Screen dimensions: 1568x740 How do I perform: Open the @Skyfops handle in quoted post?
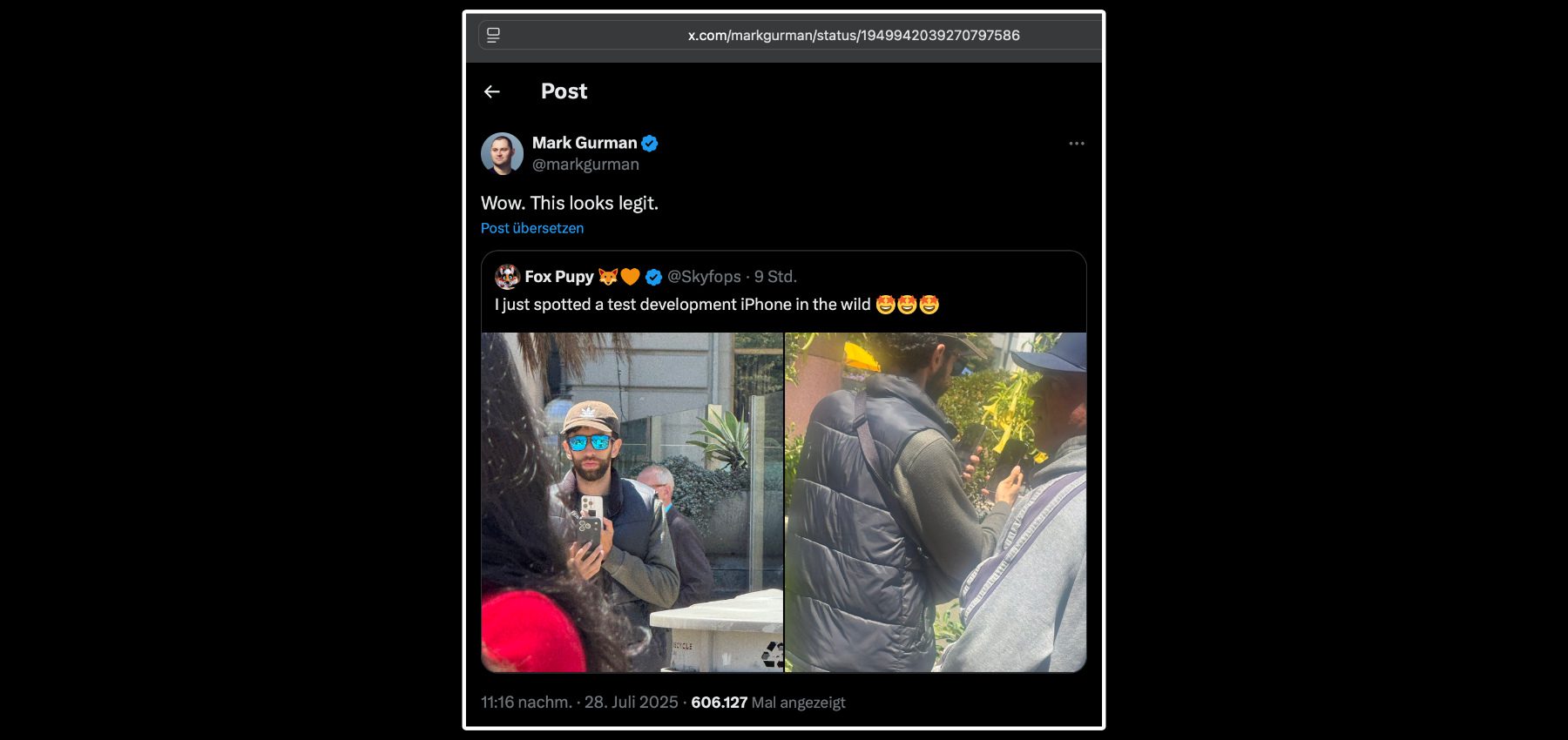click(x=704, y=277)
